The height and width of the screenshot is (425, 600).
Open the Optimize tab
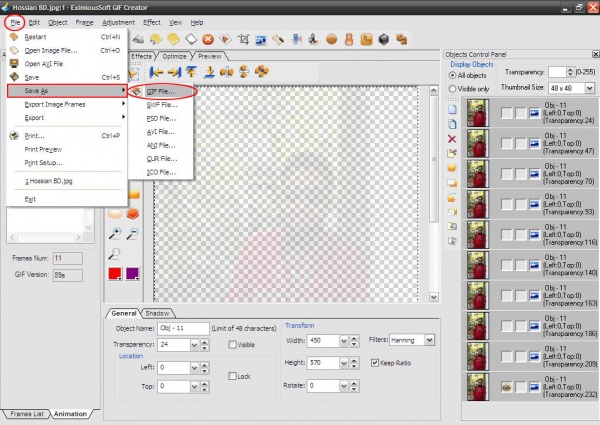(x=174, y=56)
